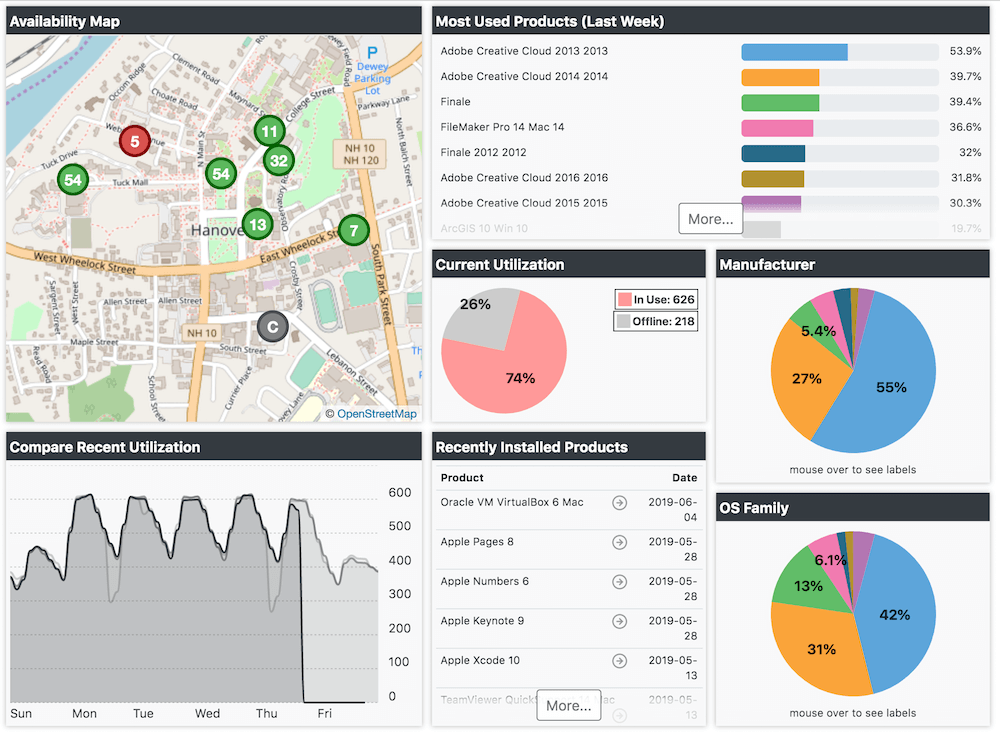Expand More items under Recently Installed Products

(568, 705)
